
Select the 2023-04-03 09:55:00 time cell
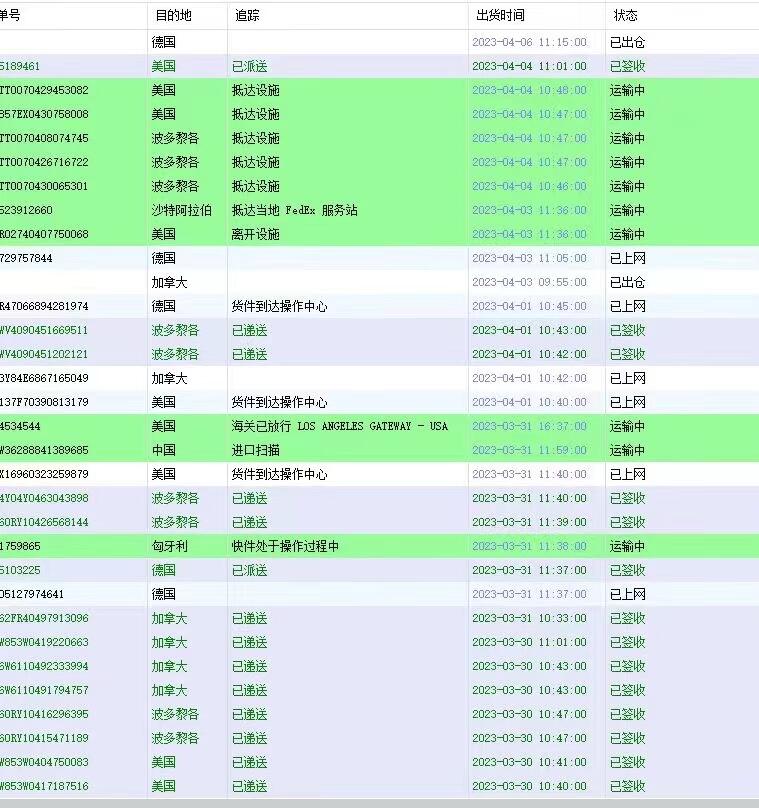529,282
